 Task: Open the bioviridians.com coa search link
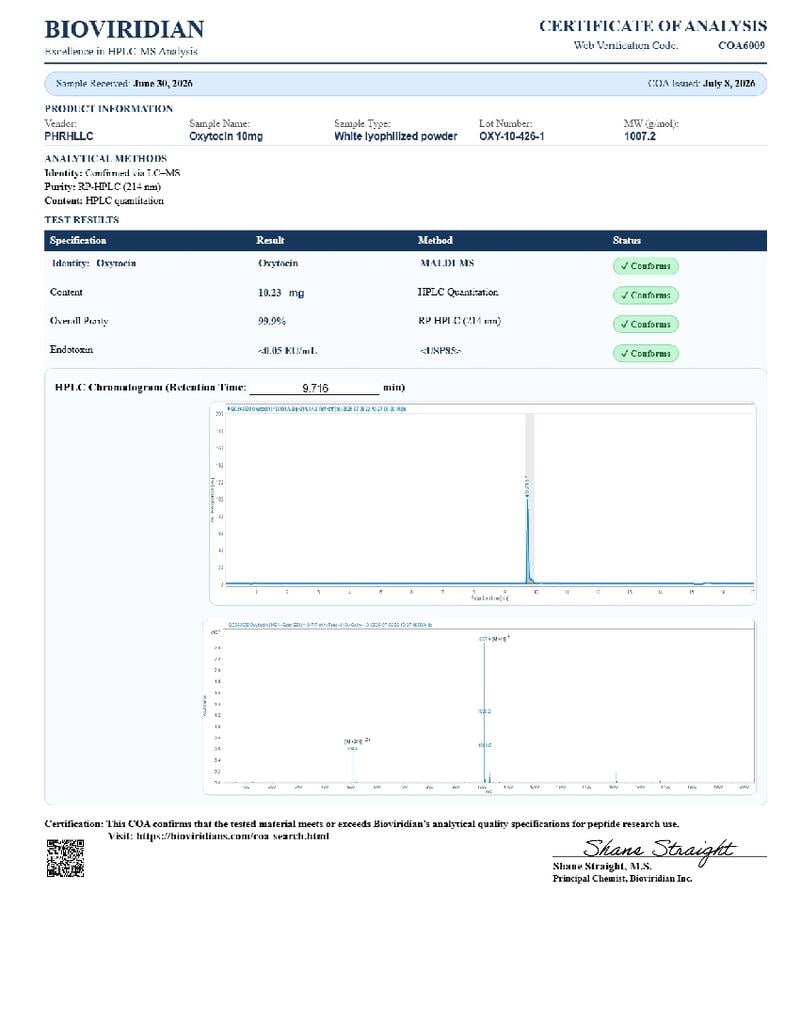coord(232,836)
